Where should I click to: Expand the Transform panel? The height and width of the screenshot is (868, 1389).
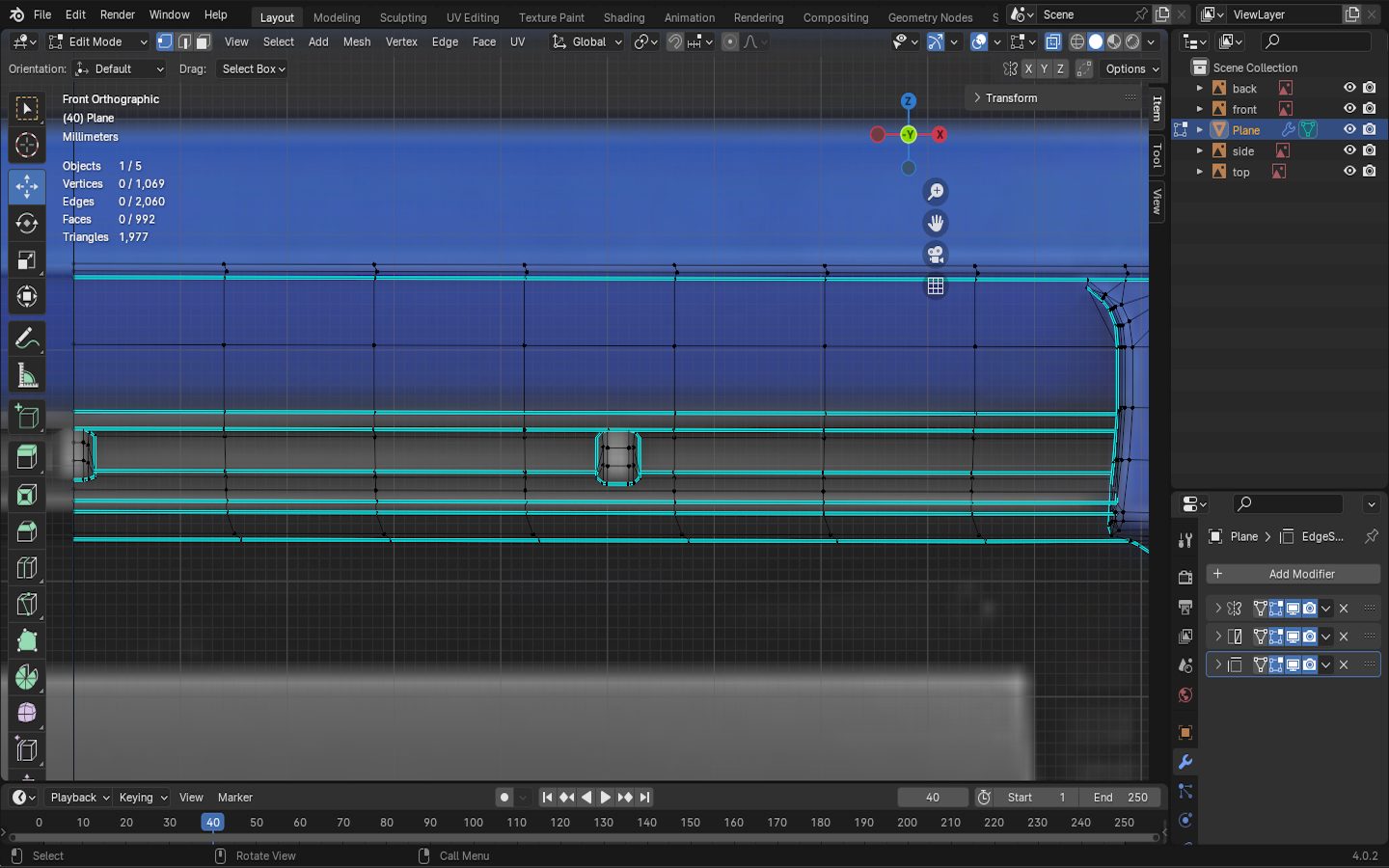(x=1011, y=97)
